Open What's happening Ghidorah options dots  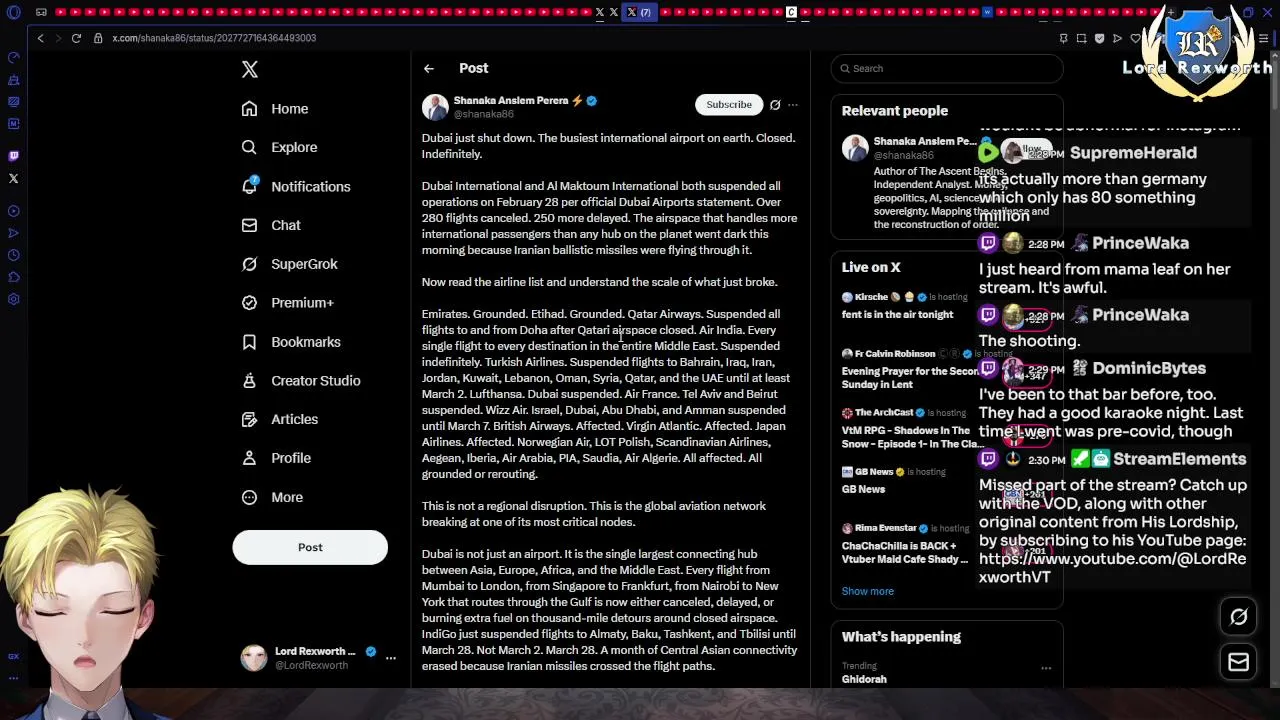(x=1046, y=668)
